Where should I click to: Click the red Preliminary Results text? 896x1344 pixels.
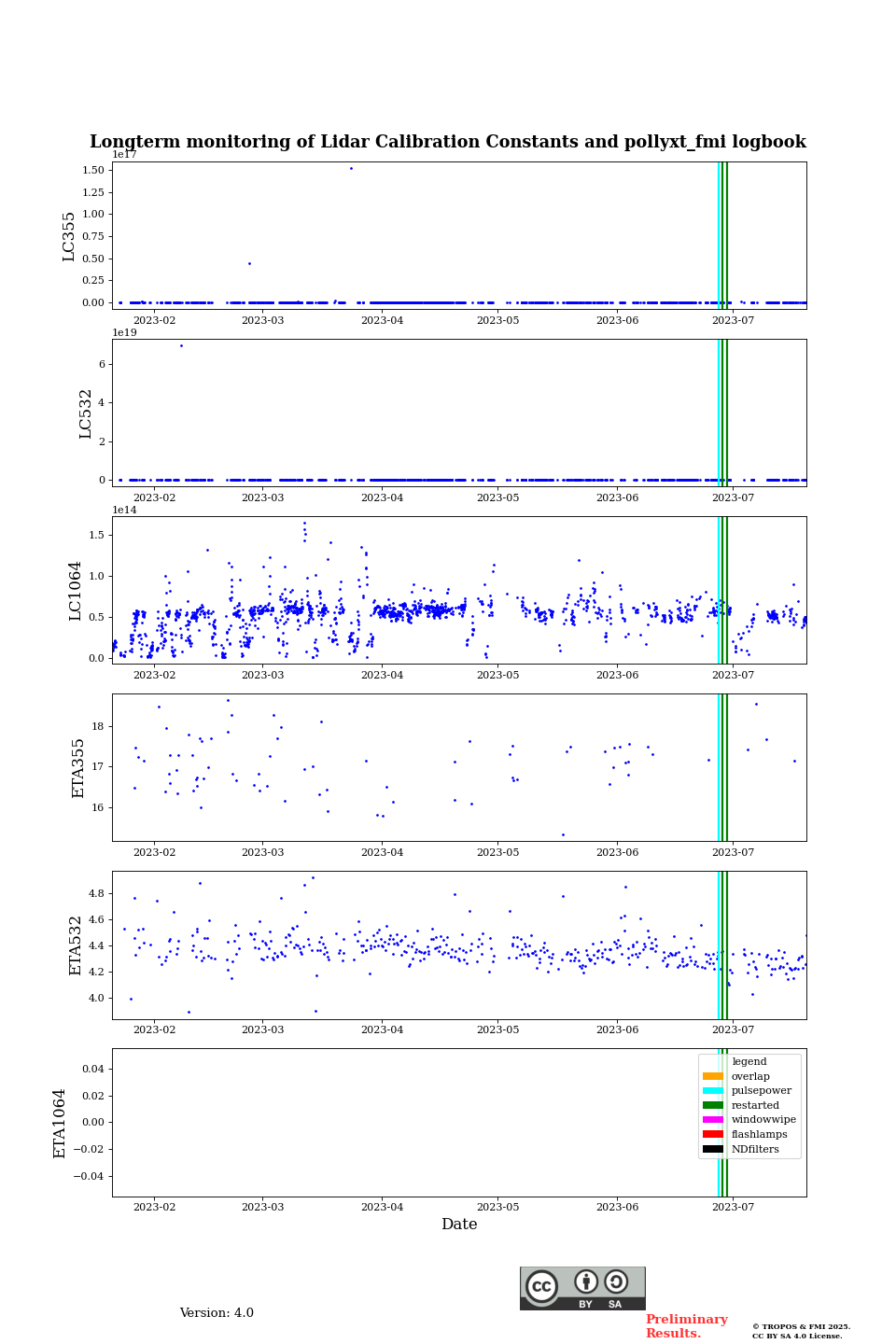coord(686,1326)
